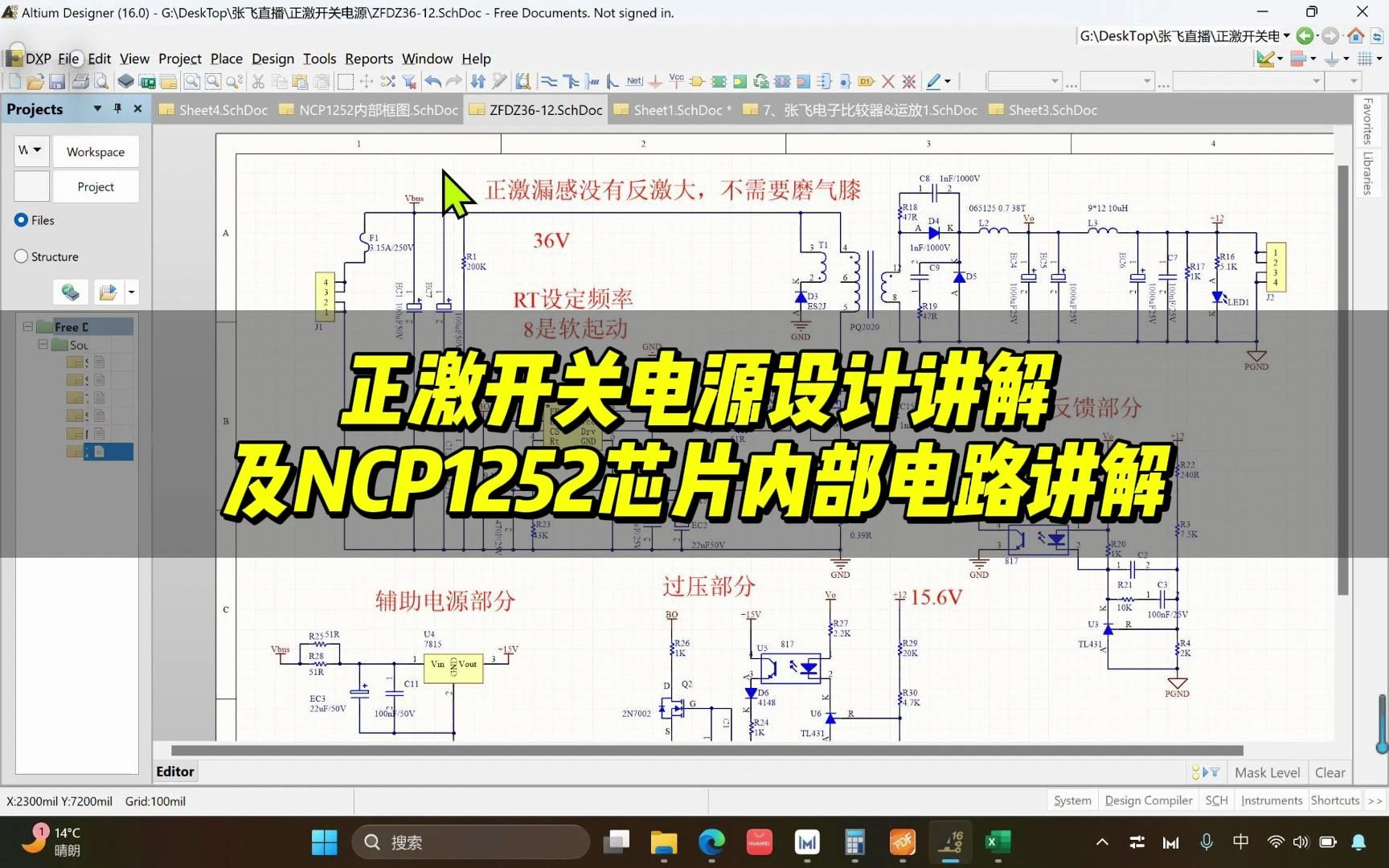Screen dimensions: 1389x868
Task: Open Print Preview
Action: (x=100, y=81)
